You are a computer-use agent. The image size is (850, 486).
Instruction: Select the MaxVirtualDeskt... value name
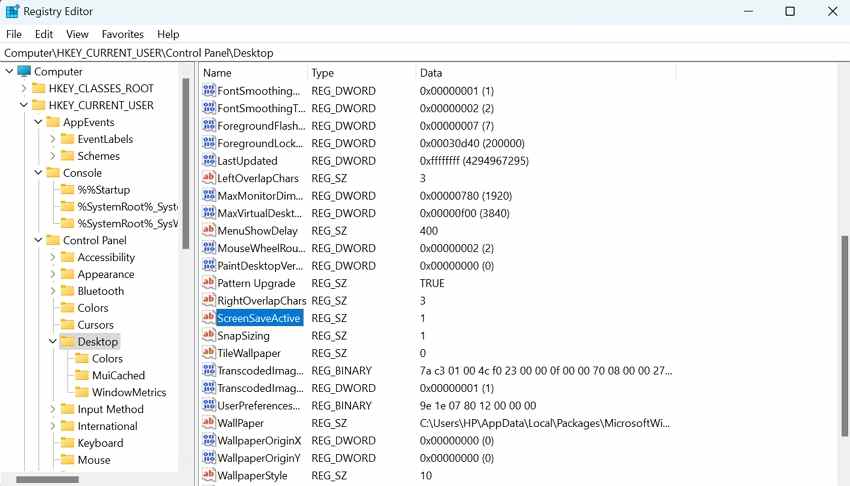260,213
